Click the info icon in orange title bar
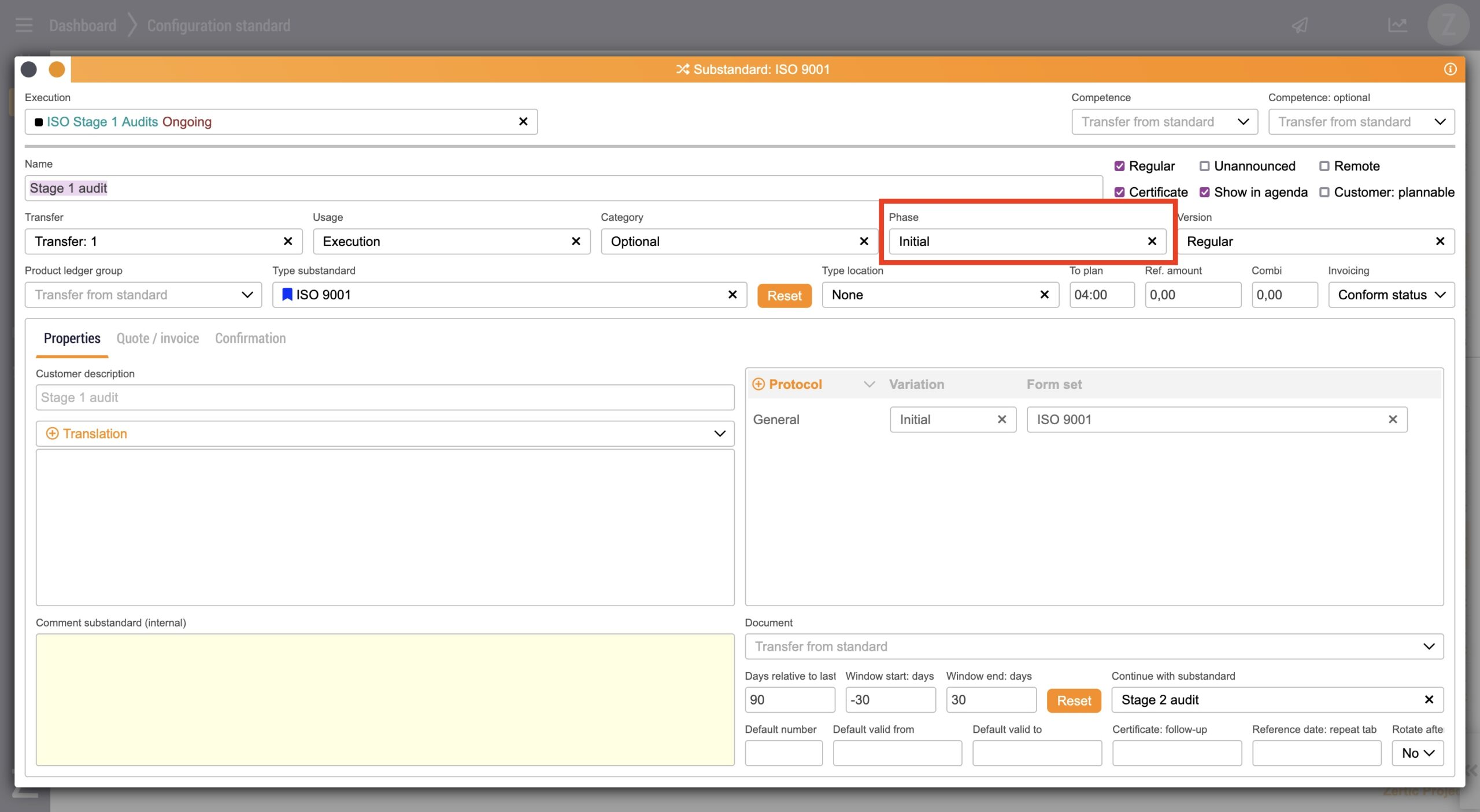 click(x=1450, y=69)
